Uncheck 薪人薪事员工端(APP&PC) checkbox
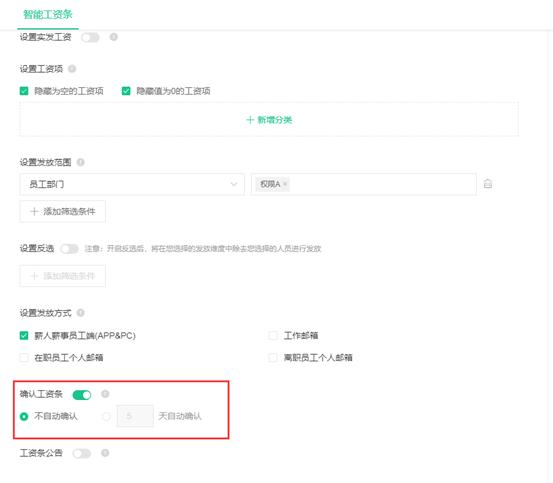553x483 pixels. point(24,336)
